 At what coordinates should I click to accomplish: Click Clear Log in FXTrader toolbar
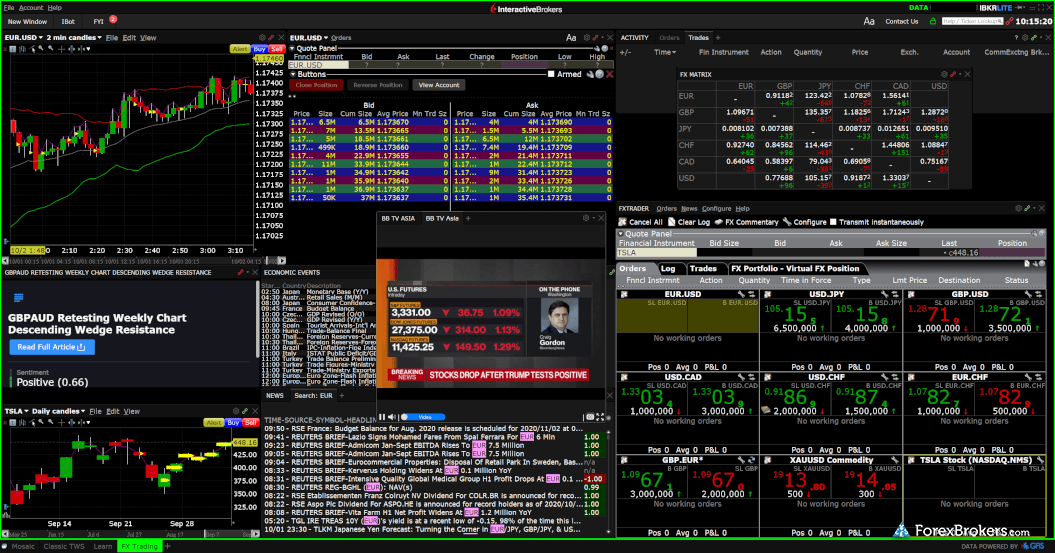click(689, 222)
